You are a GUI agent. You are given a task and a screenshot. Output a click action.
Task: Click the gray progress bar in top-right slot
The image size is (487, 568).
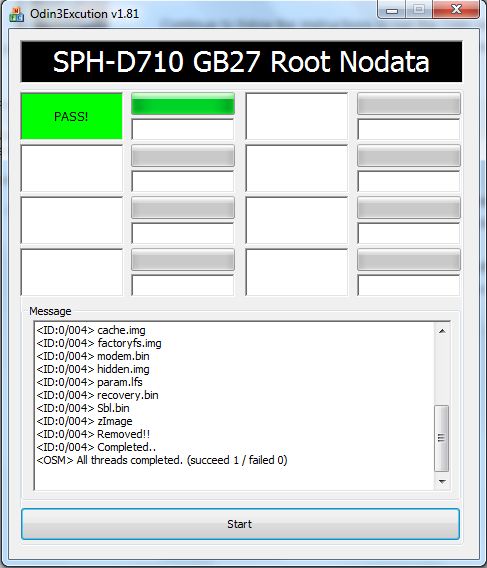point(409,104)
